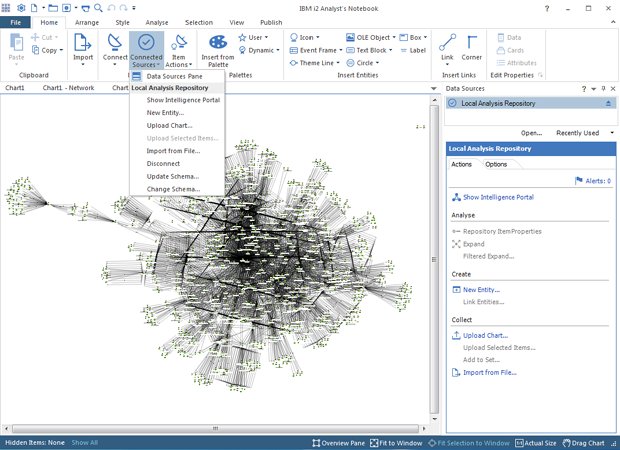Click the Cut scissors icon
This screenshot has width=620, height=450.
(35, 37)
